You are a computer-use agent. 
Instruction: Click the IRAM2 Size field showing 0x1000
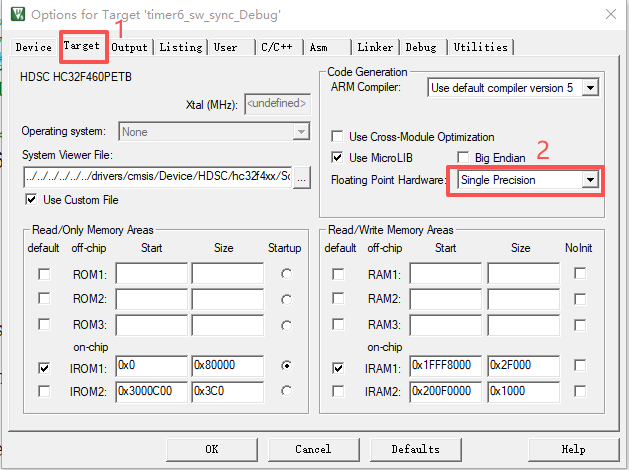(523, 392)
